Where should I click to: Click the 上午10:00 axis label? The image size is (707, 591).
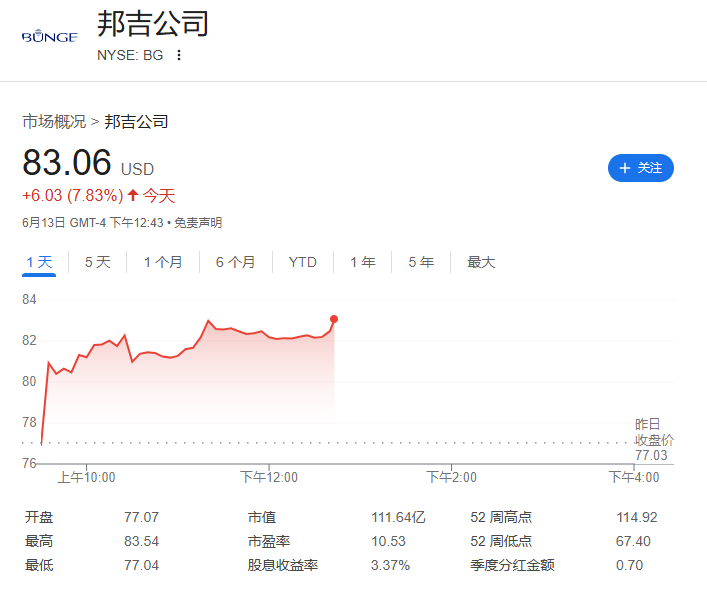[x=86, y=477]
